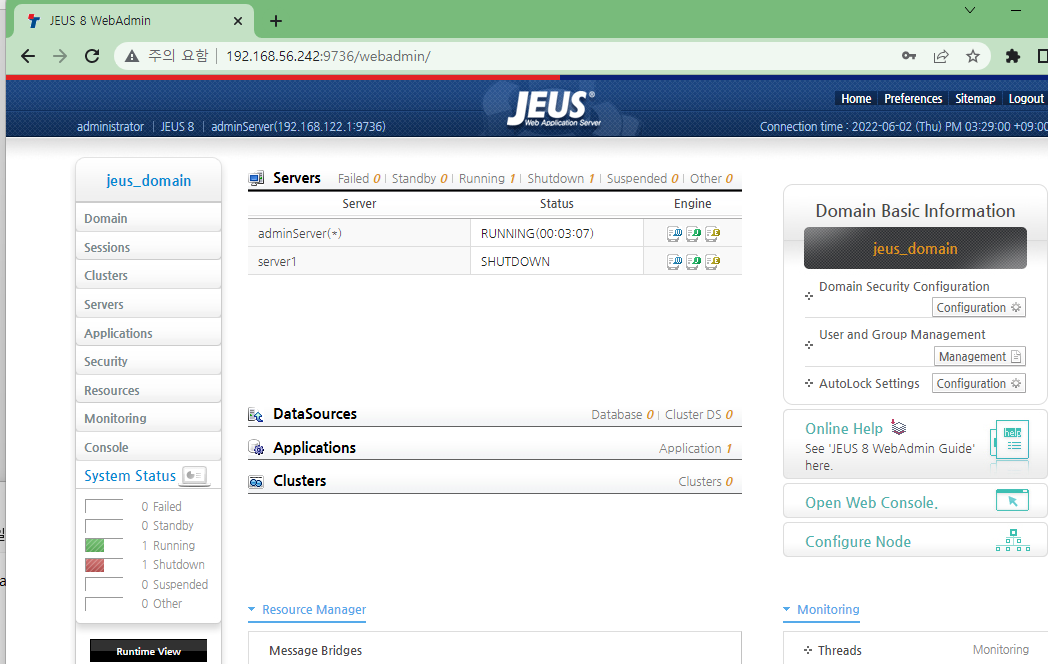Click the browser back arrow

click(28, 56)
